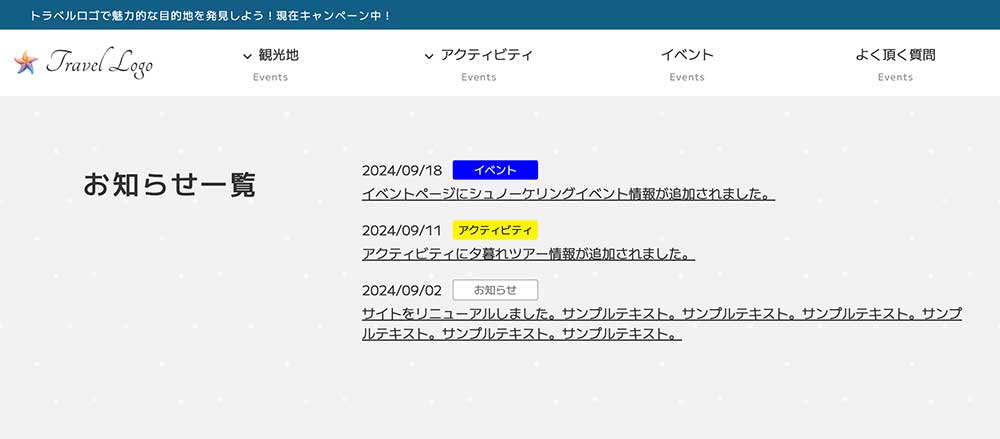This screenshot has width=1000, height=439.
Task: Expand the アクティビティ menu chevron
Action: (x=429, y=56)
